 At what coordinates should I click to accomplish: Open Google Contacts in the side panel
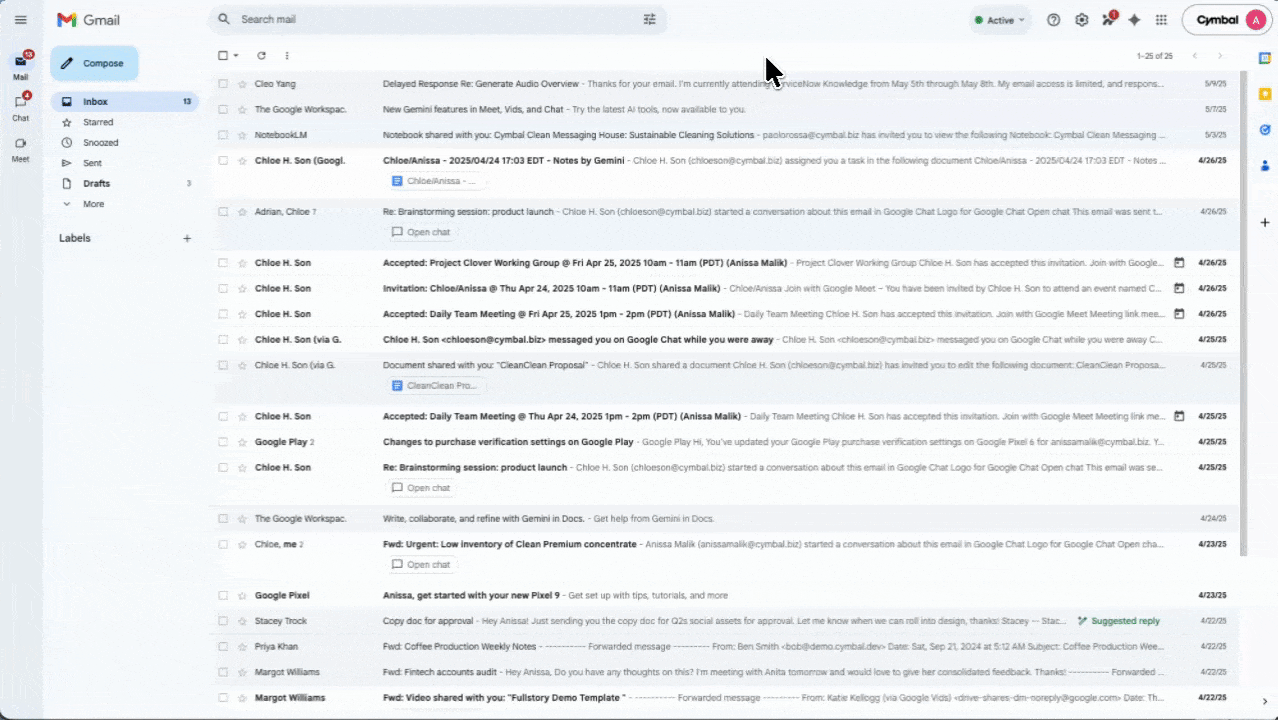pos(1264,164)
